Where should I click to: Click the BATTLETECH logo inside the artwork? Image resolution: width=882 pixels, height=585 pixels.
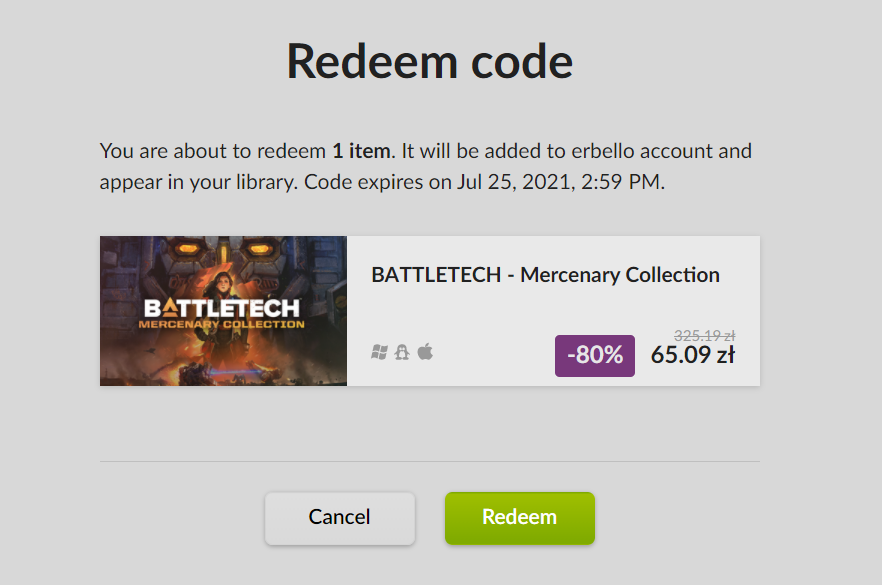coord(222,308)
